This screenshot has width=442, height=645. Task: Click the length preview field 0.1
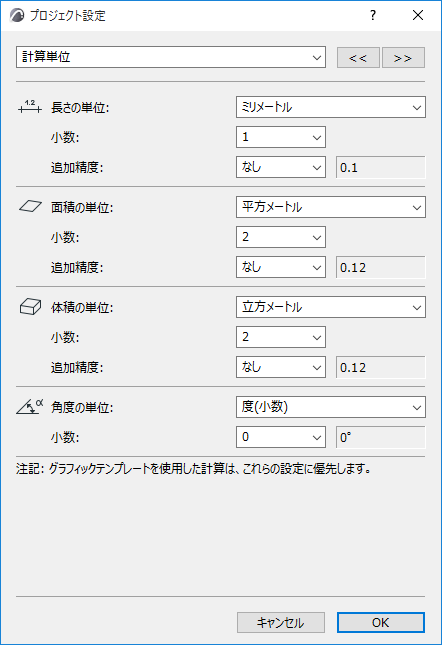pos(381,167)
